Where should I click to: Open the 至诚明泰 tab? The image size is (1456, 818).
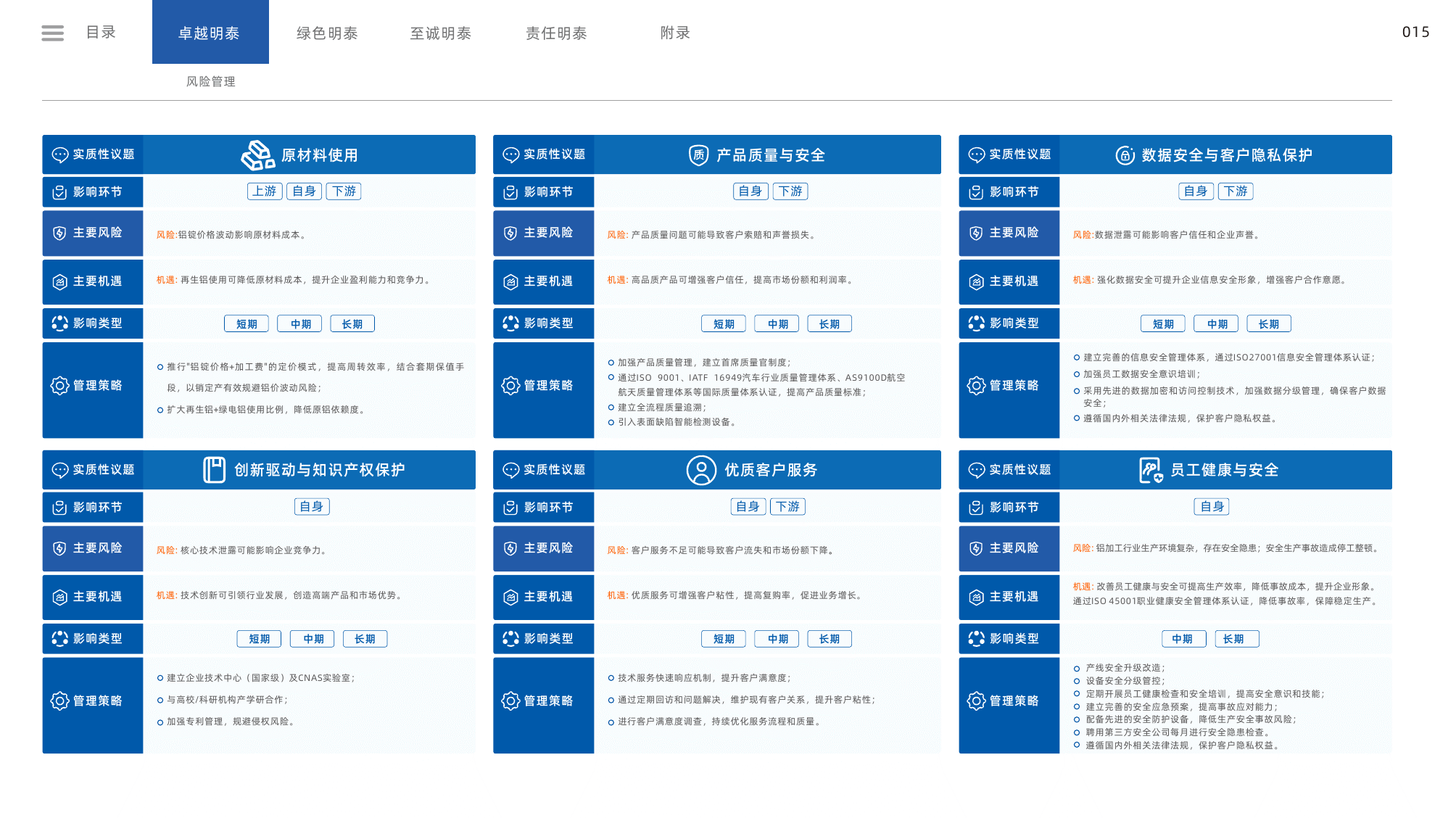[441, 33]
